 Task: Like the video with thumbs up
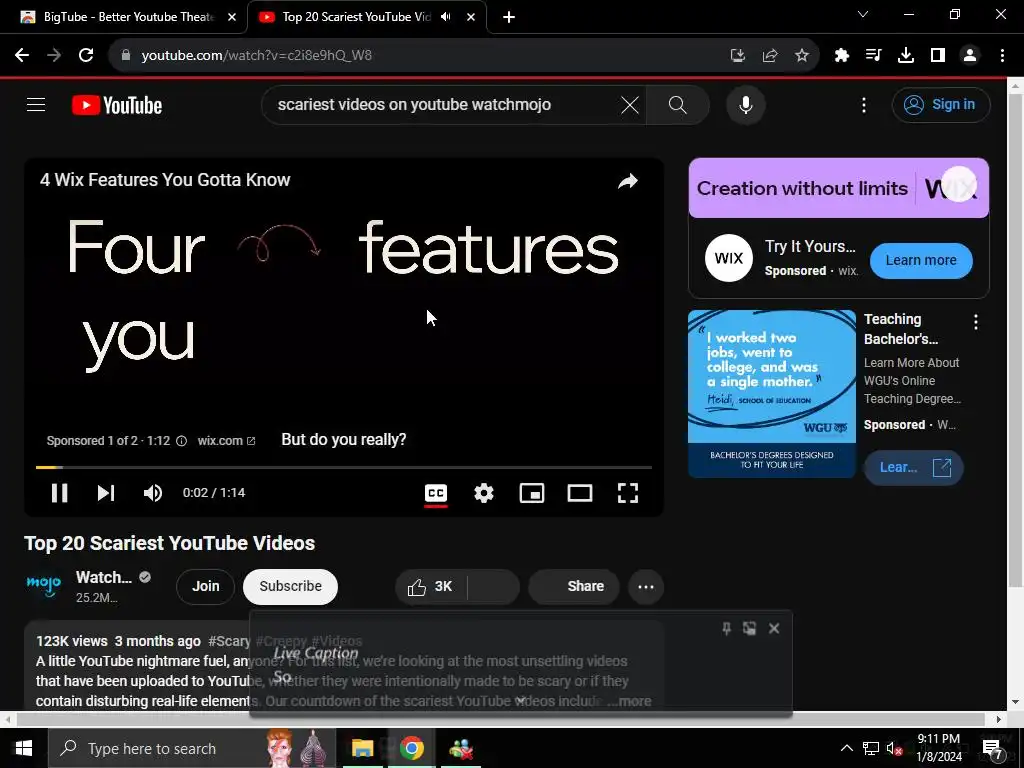click(431, 586)
